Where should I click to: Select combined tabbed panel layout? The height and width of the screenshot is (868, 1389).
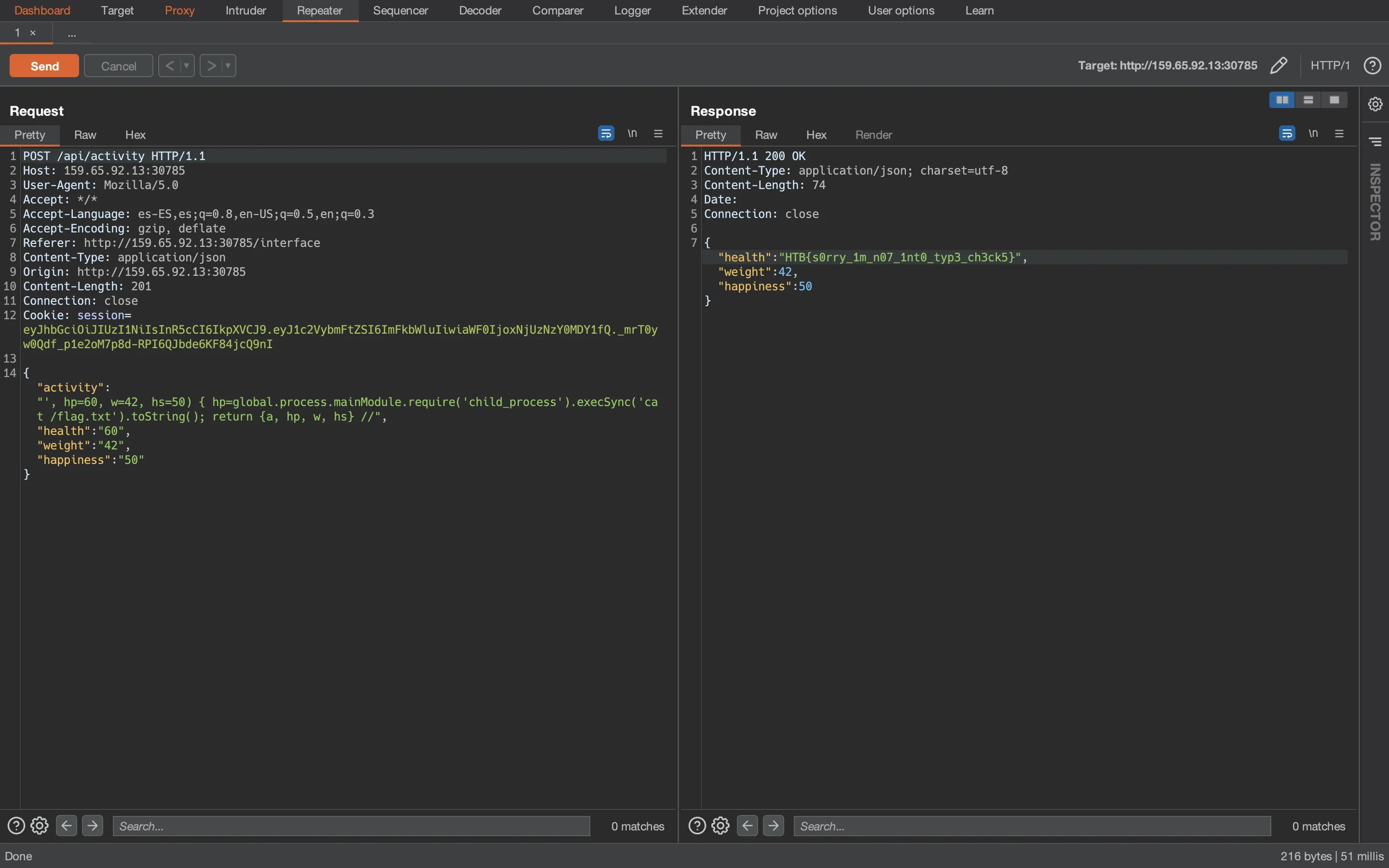[1334, 100]
